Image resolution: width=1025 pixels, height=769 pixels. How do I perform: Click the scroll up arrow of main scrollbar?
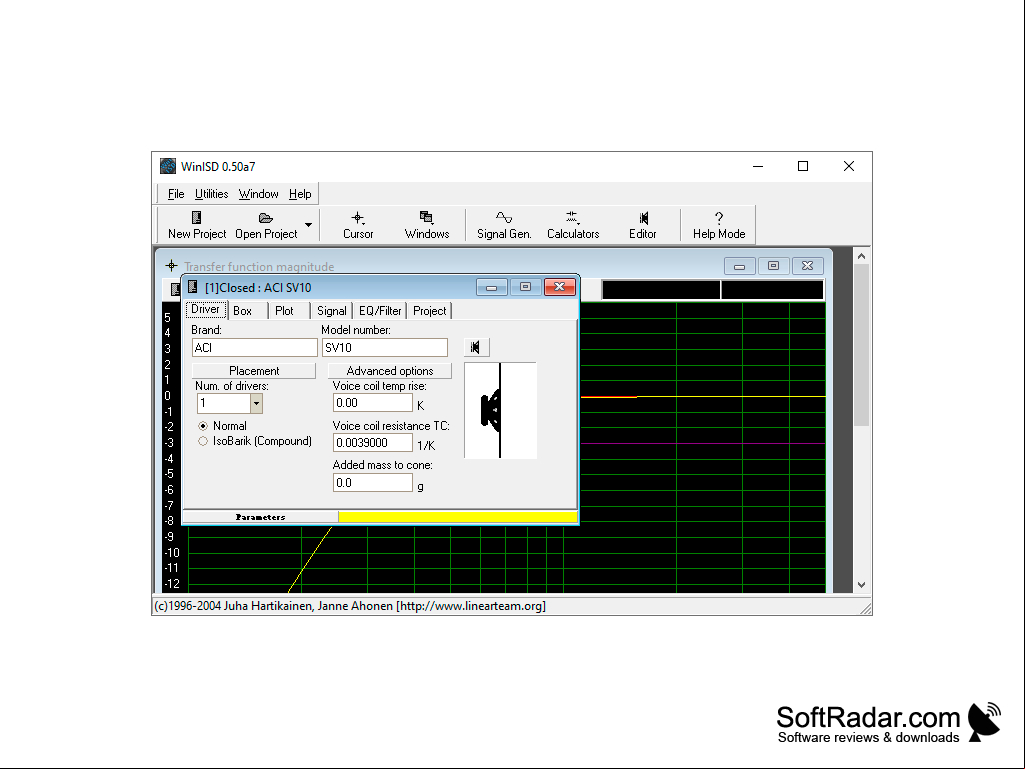[861, 256]
